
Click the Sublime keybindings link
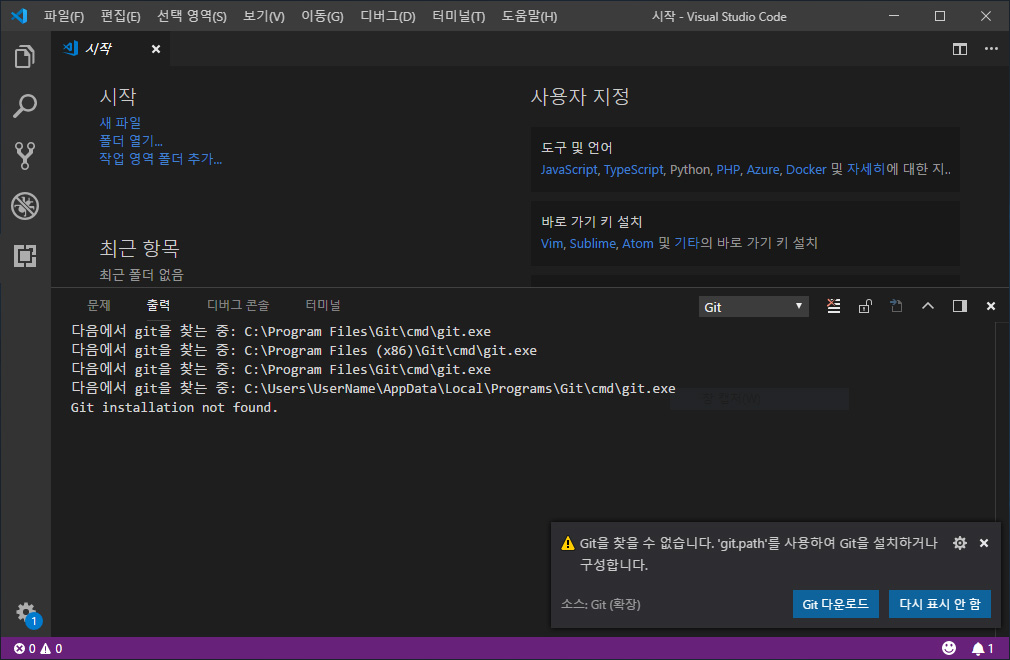(x=593, y=243)
